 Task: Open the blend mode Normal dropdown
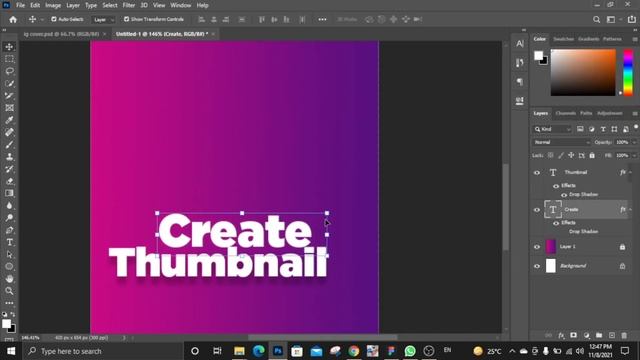point(561,142)
